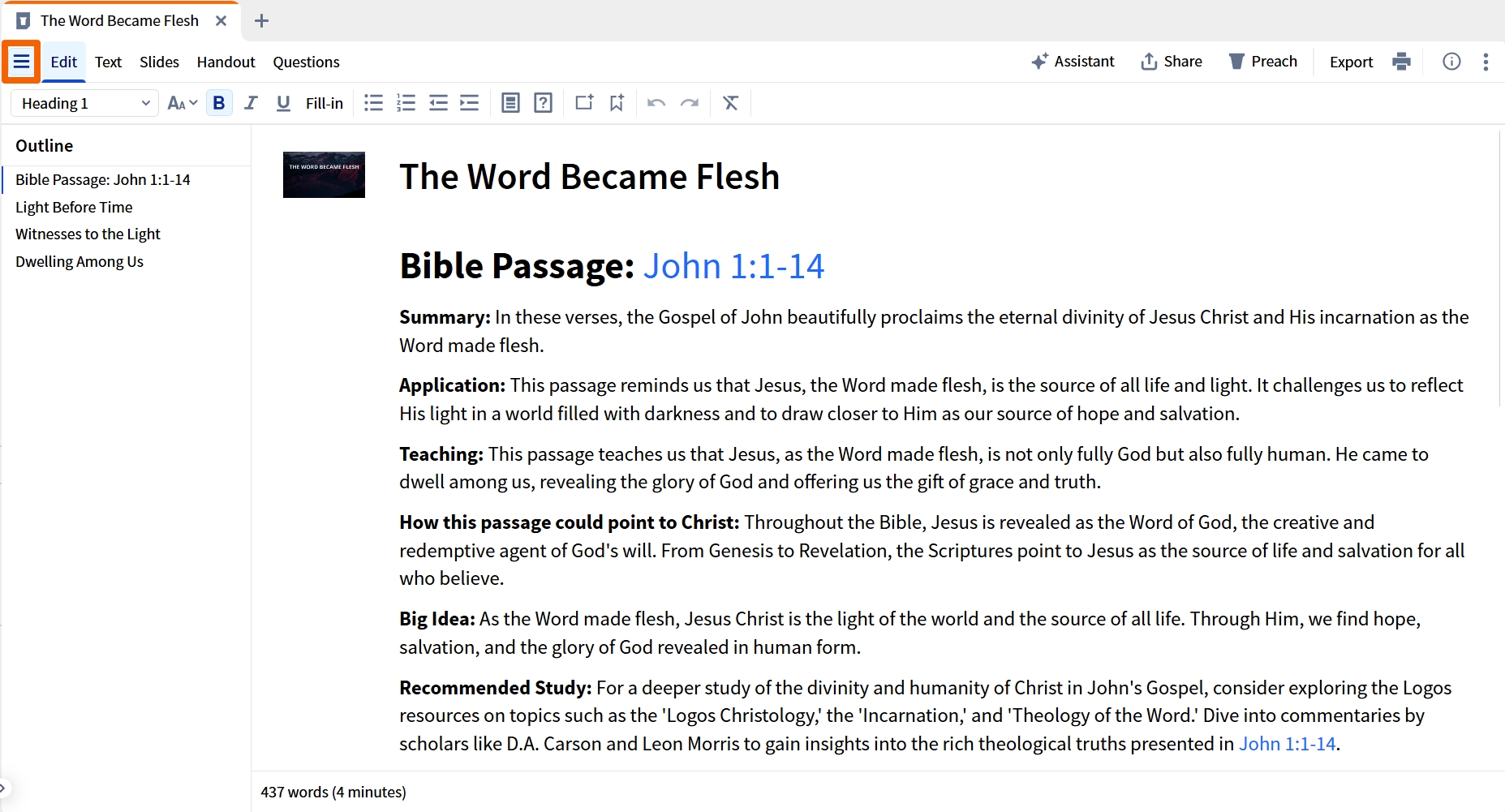The image size is (1505, 812).
Task: Switch to the Handout tab
Action: (226, 62)
